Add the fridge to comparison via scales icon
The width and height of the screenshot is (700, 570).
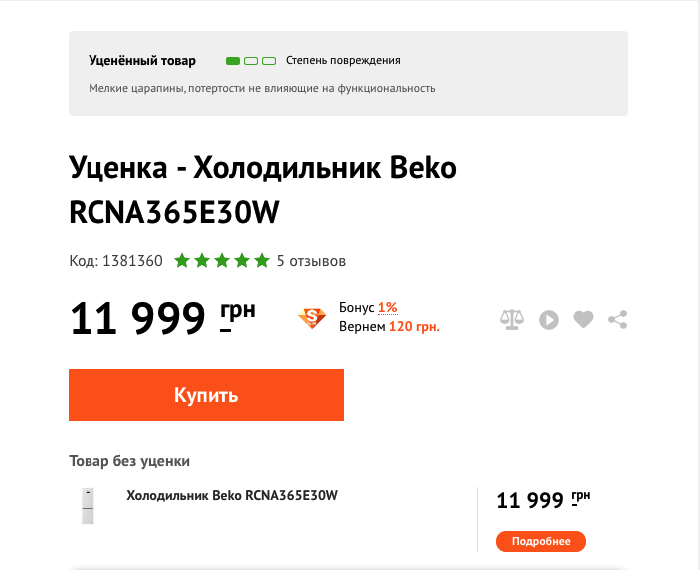(512, 320)
